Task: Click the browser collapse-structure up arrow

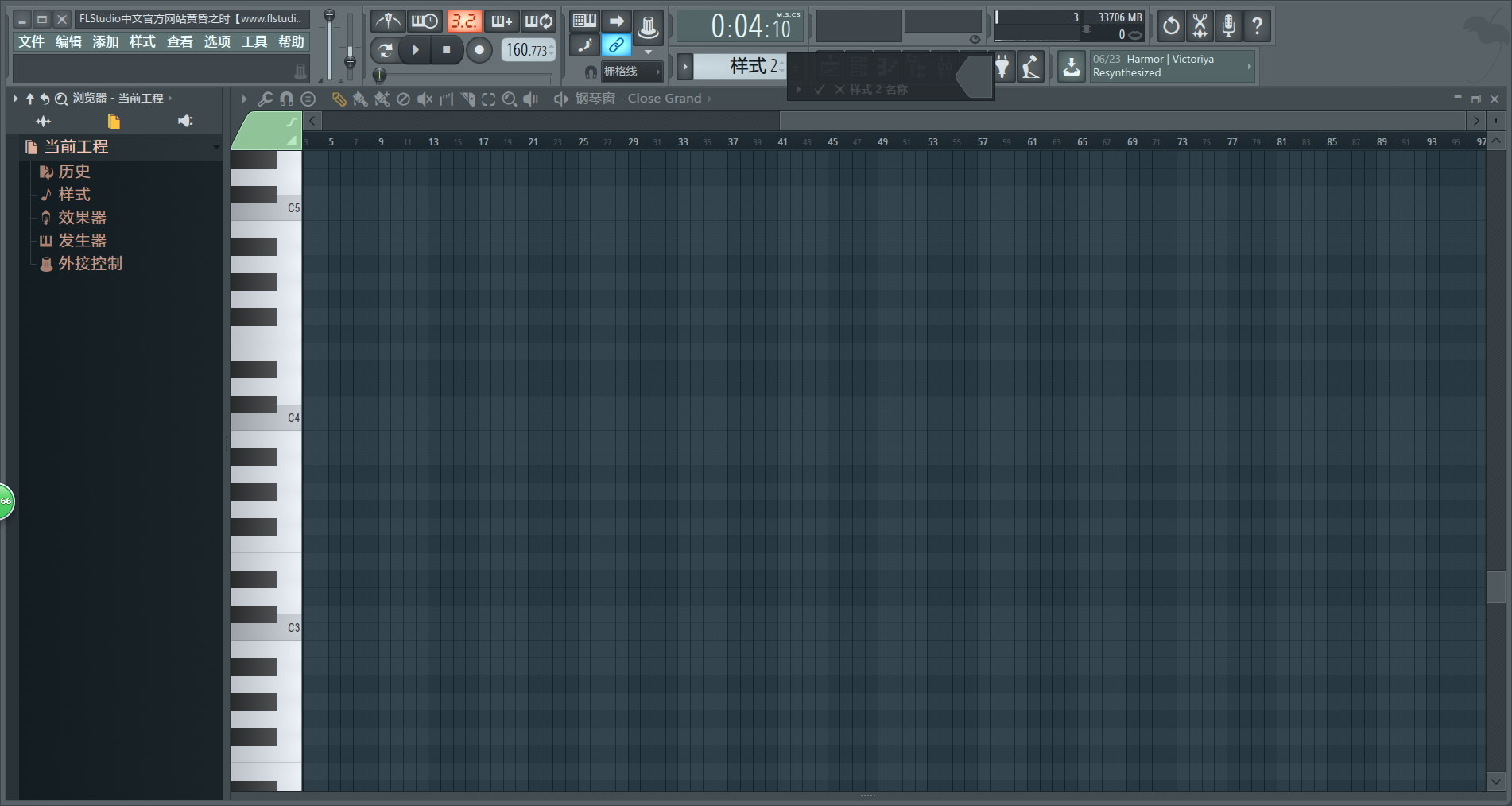Action: (30, 99)
